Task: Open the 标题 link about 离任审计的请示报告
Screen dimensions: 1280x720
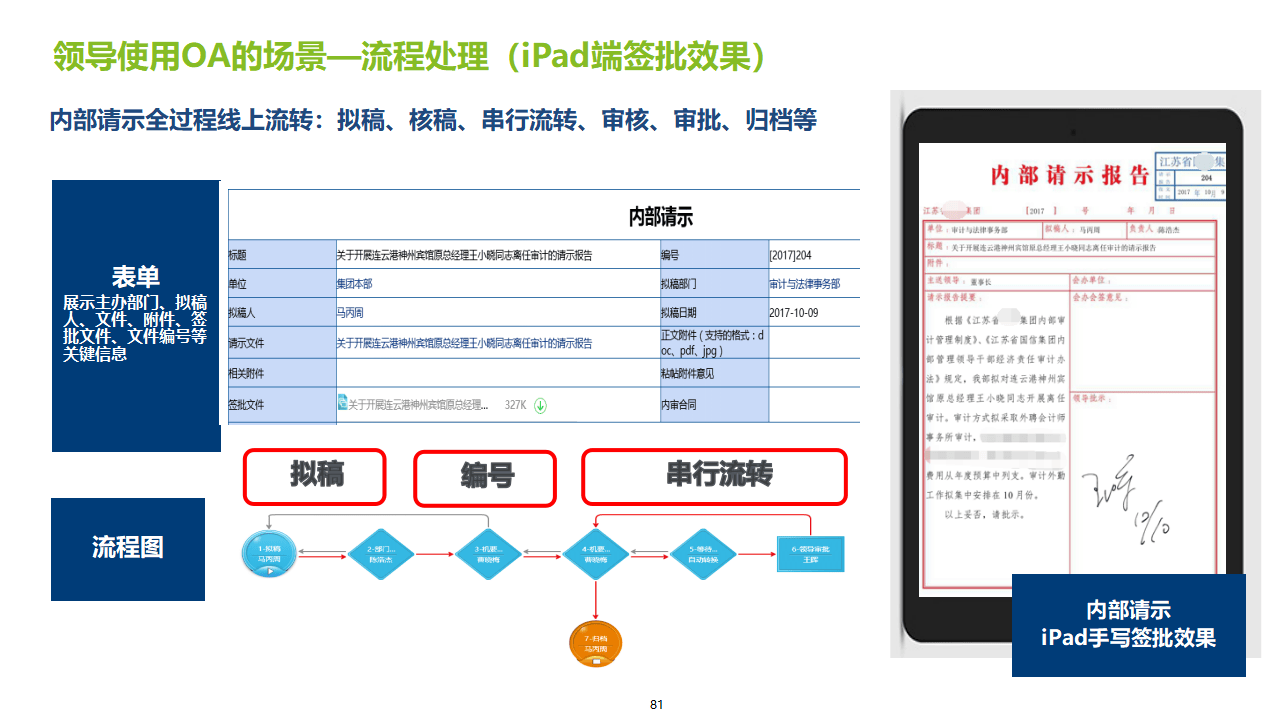Action: tap(464, 256)
